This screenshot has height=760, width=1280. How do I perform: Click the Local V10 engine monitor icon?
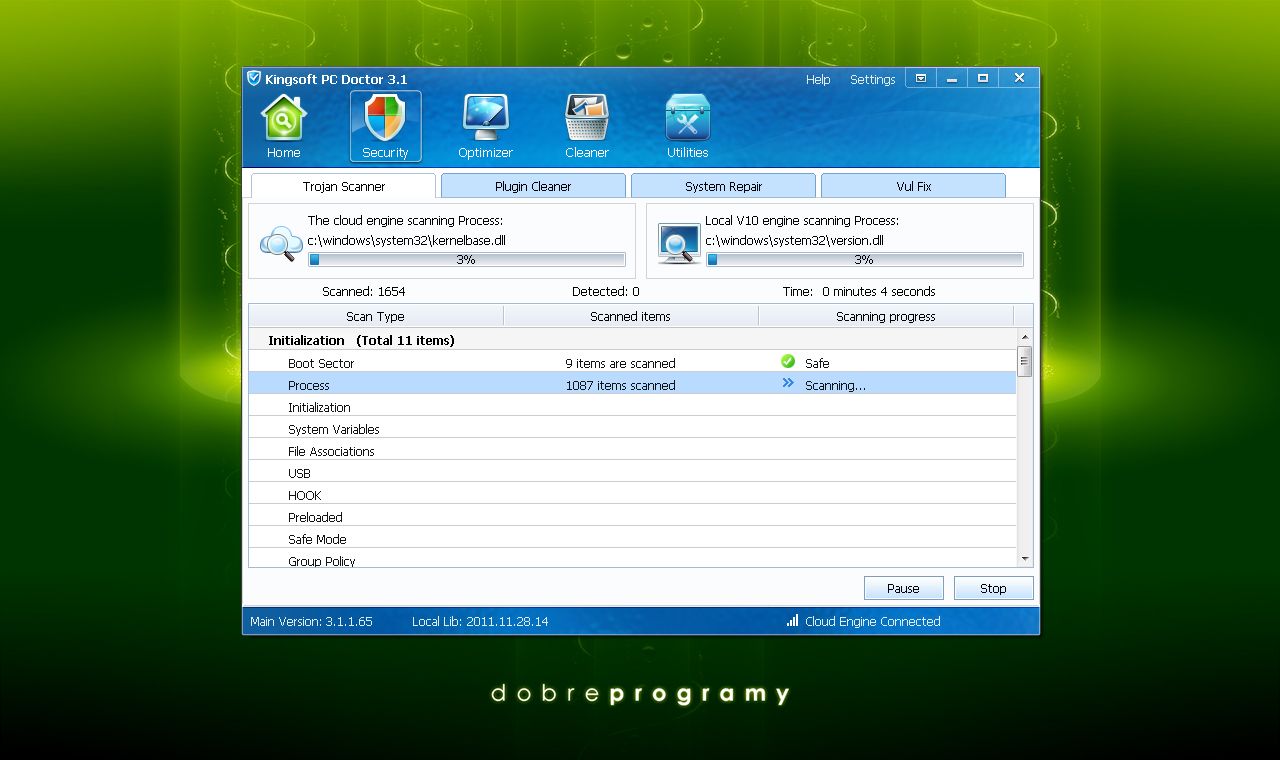click(679, 243)
